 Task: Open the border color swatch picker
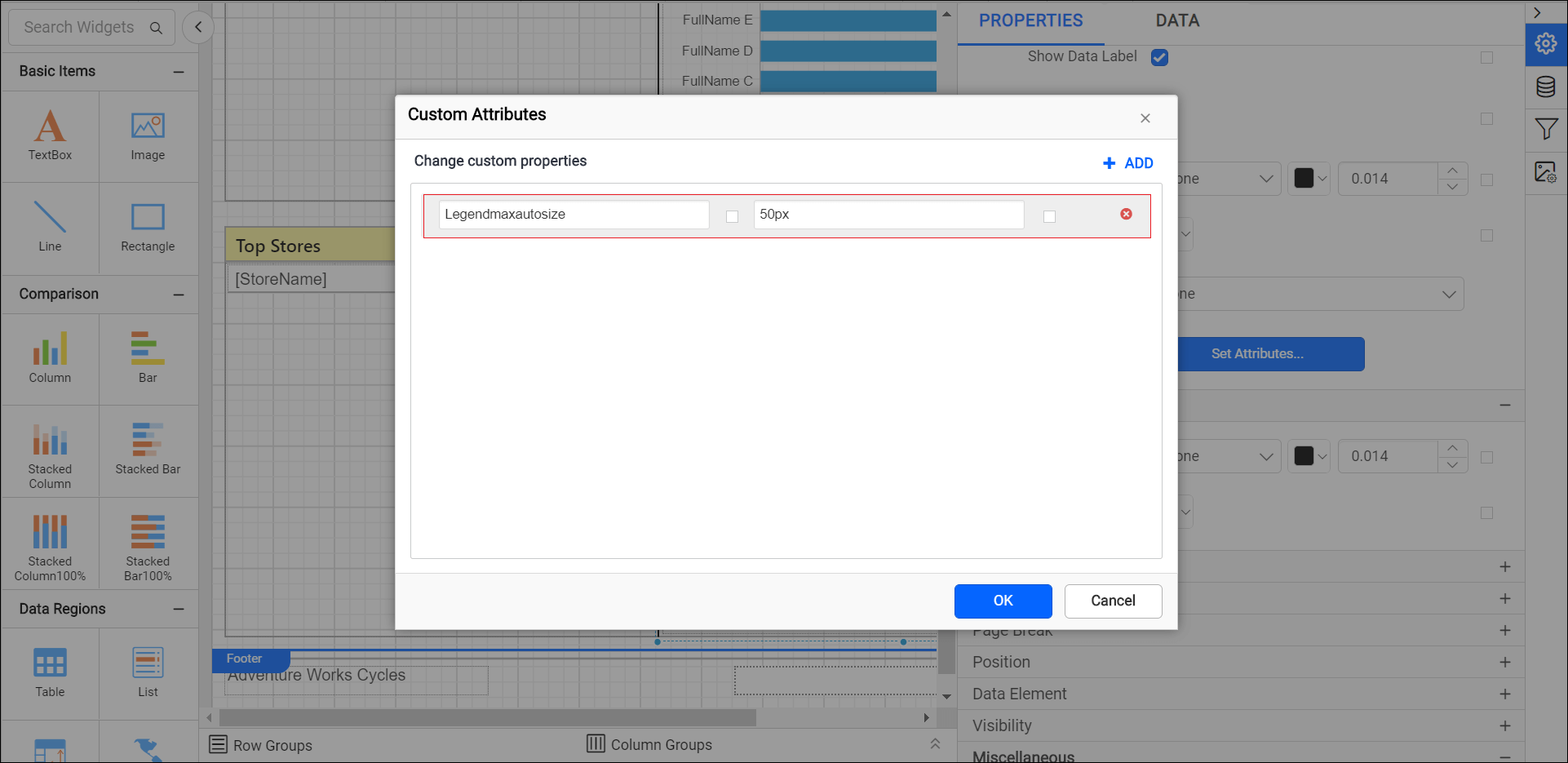1309,178
